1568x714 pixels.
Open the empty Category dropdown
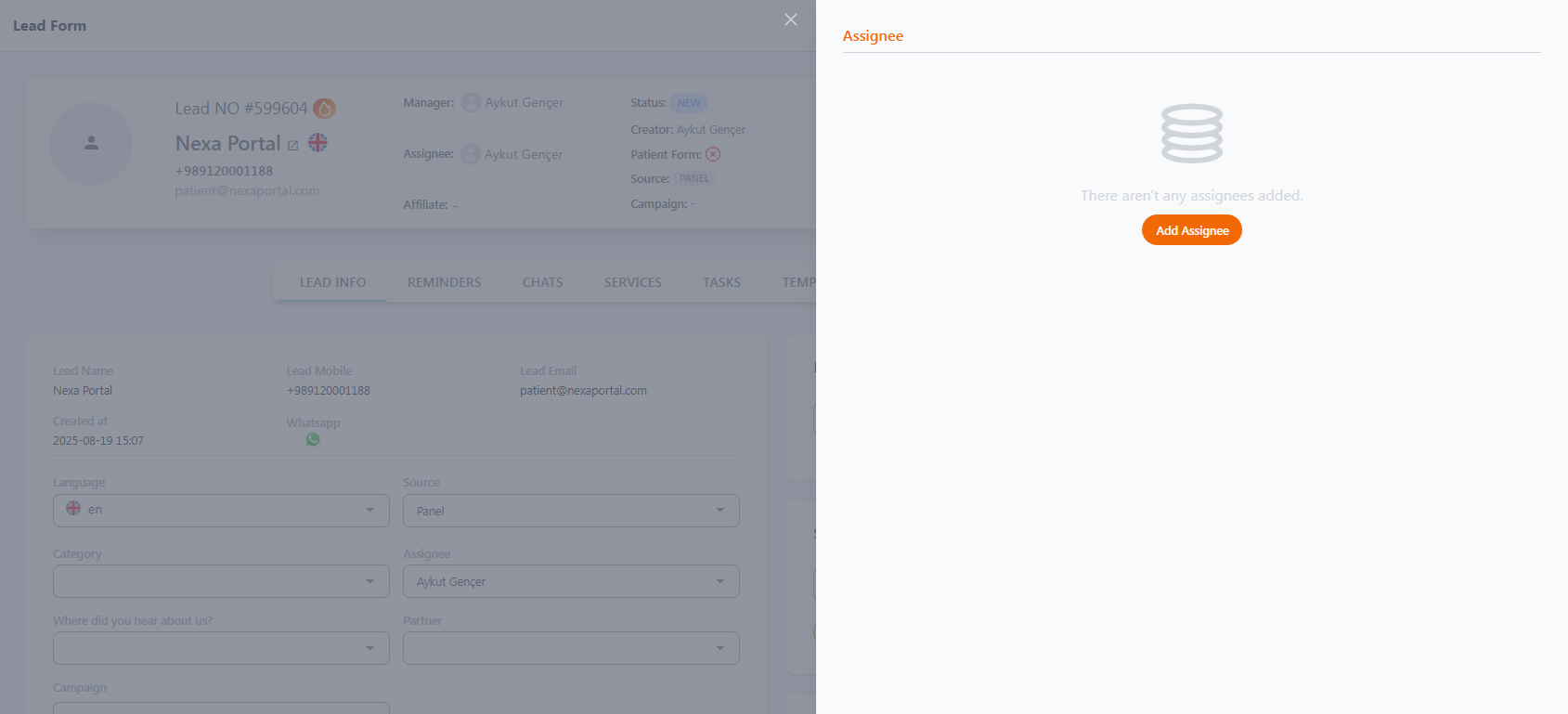point(221,581)
